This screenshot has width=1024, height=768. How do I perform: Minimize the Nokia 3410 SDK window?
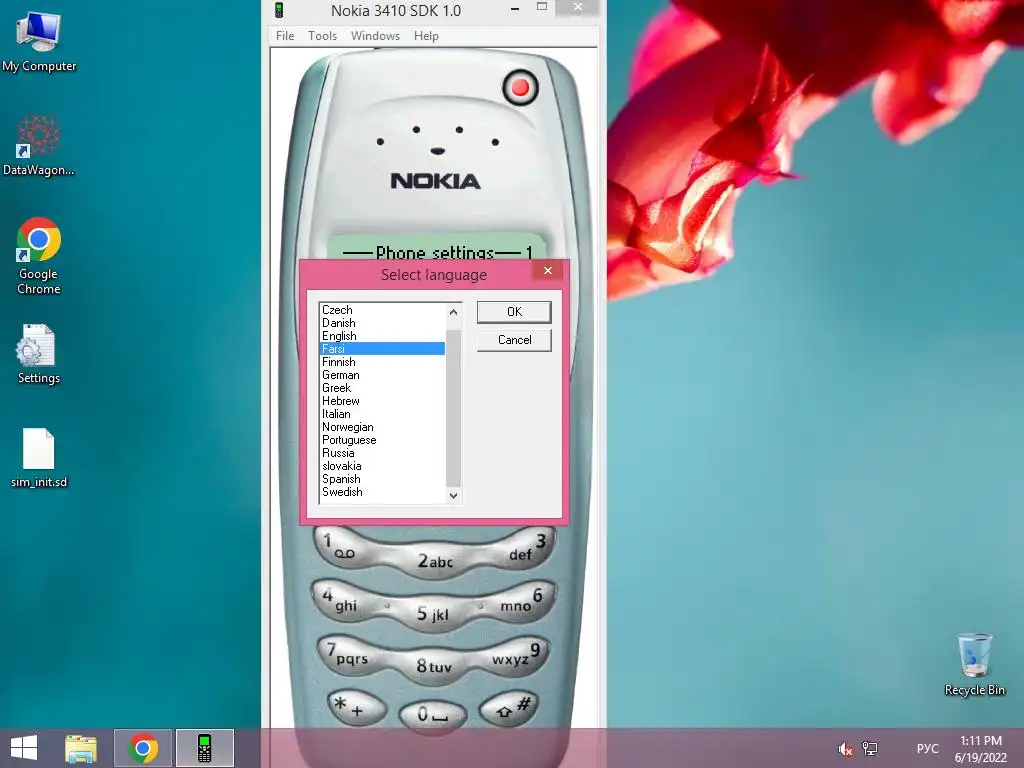click(x=515, y=9)
